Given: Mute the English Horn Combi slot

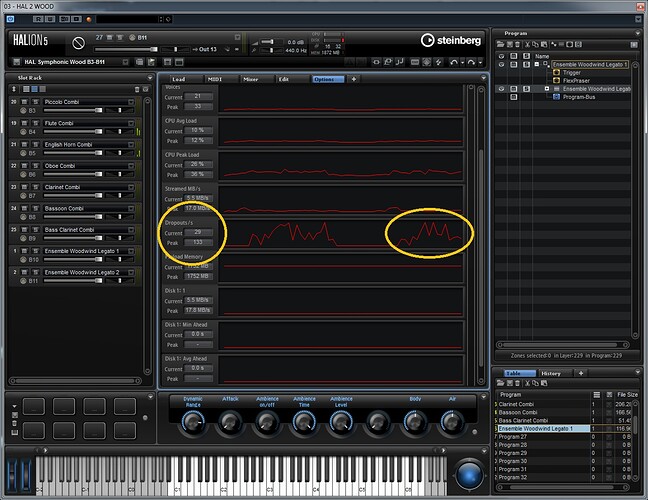Looking at the screenshot, I should (25, 145).
